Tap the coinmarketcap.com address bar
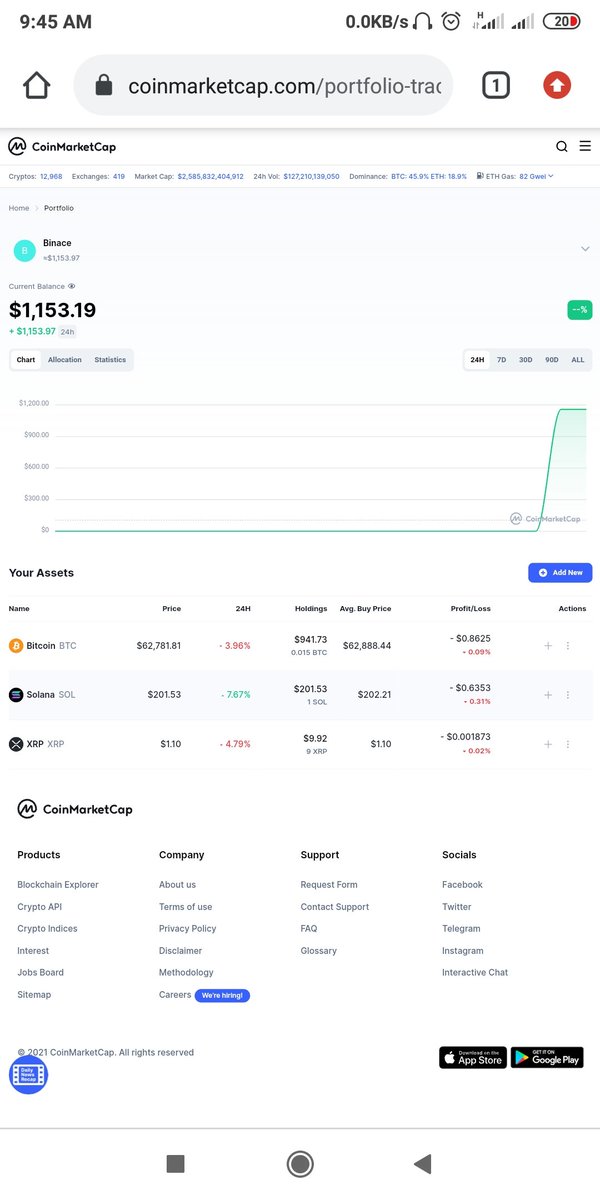This screenshot has width=600, height=1200. click(264, 86)
